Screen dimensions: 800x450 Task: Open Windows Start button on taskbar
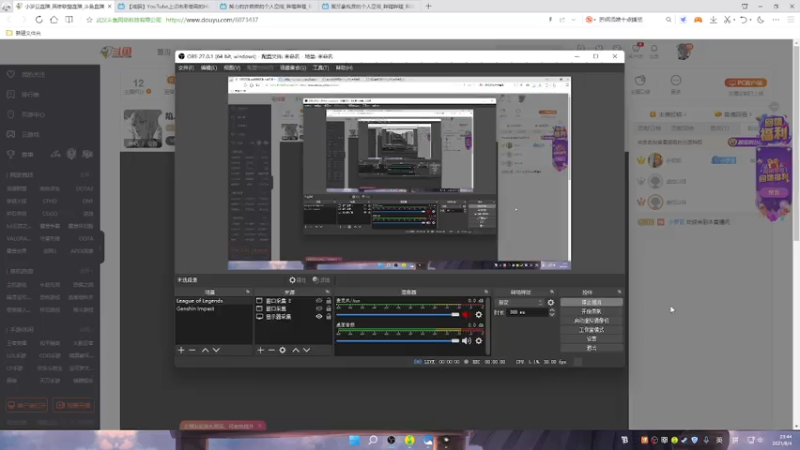click(354, 440)
